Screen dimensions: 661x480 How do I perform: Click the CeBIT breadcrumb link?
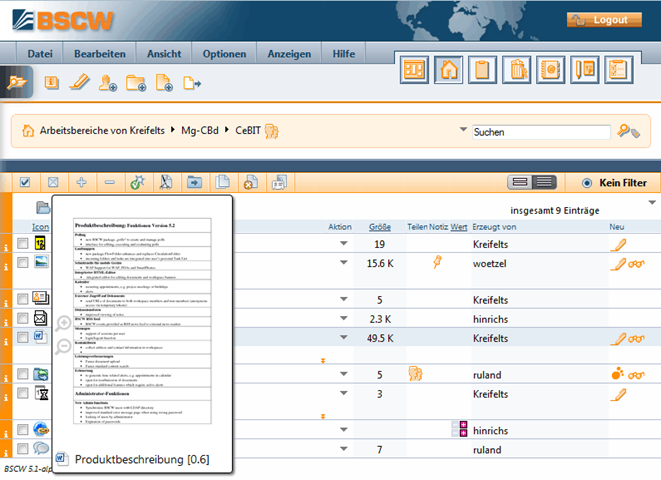248,131
